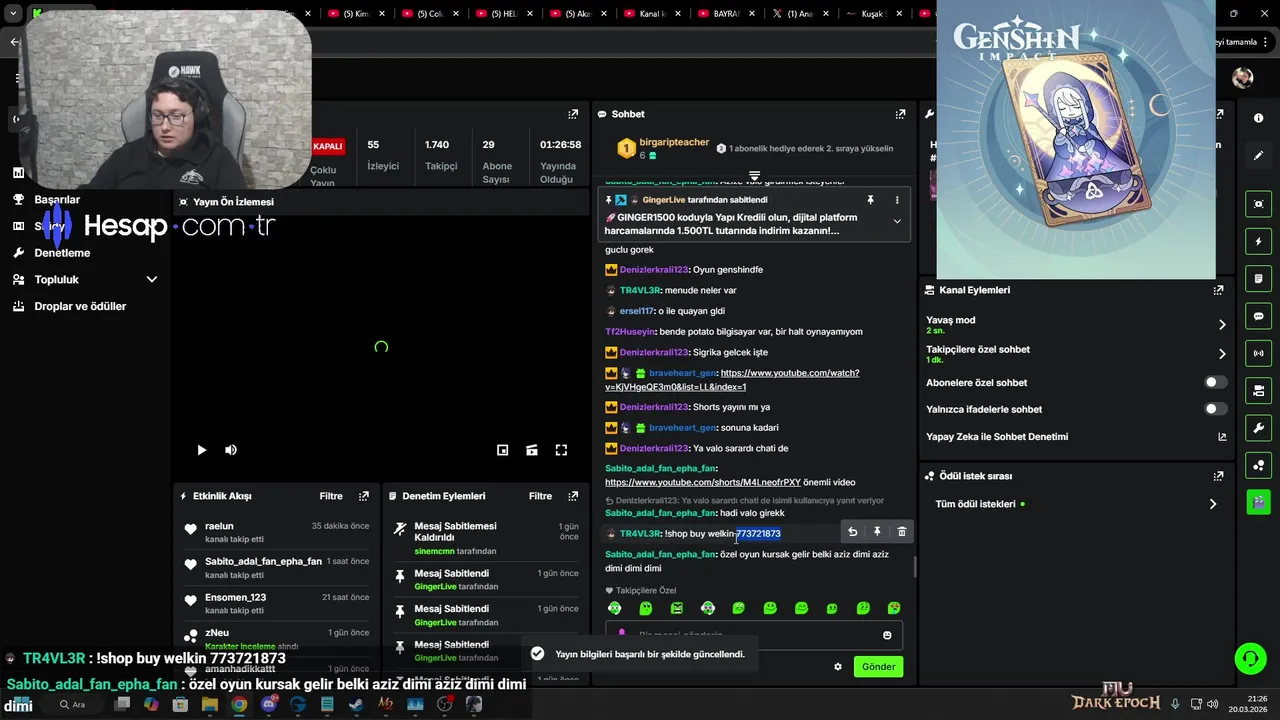The width and height of the screenshot is (1280, 720).
Task: Open Chrome from the taskbar
Action: (x=239, y=704)
